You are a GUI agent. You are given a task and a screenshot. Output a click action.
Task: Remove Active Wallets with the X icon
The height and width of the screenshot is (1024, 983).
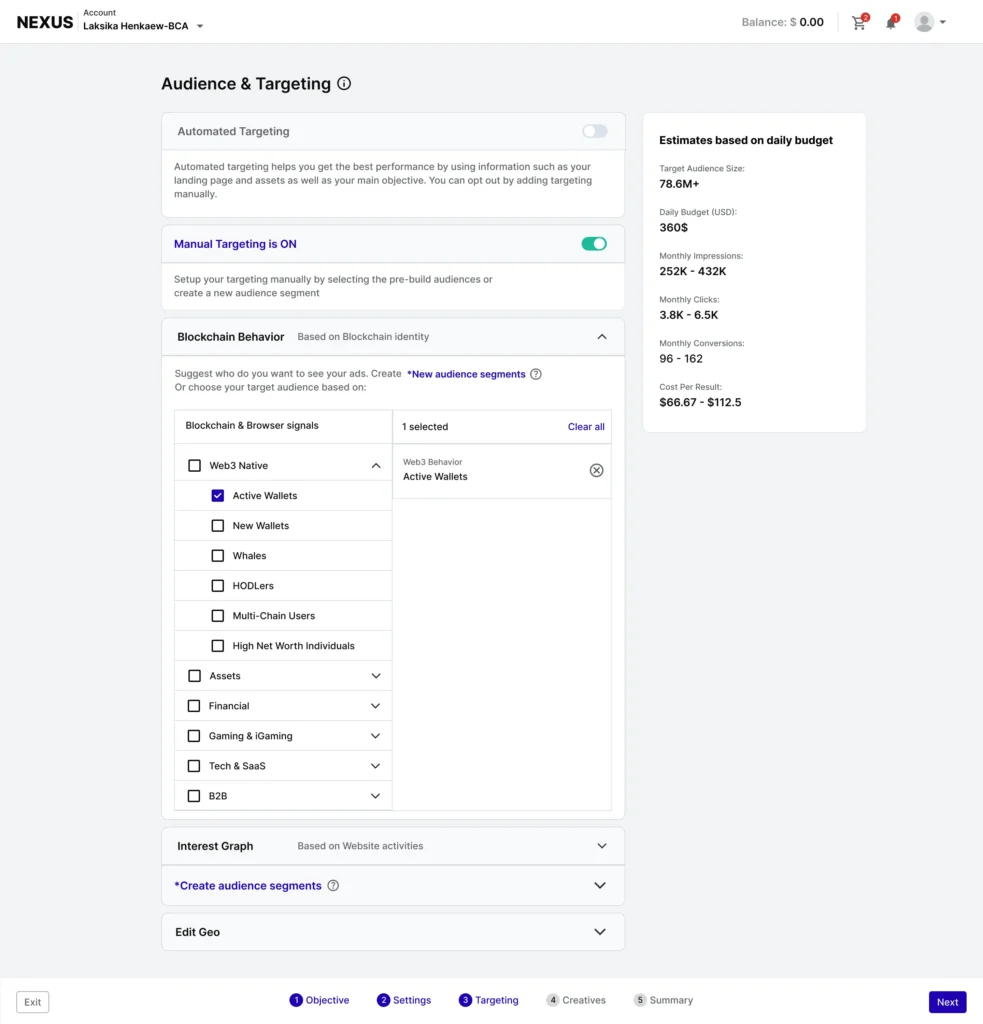[596, 470]
